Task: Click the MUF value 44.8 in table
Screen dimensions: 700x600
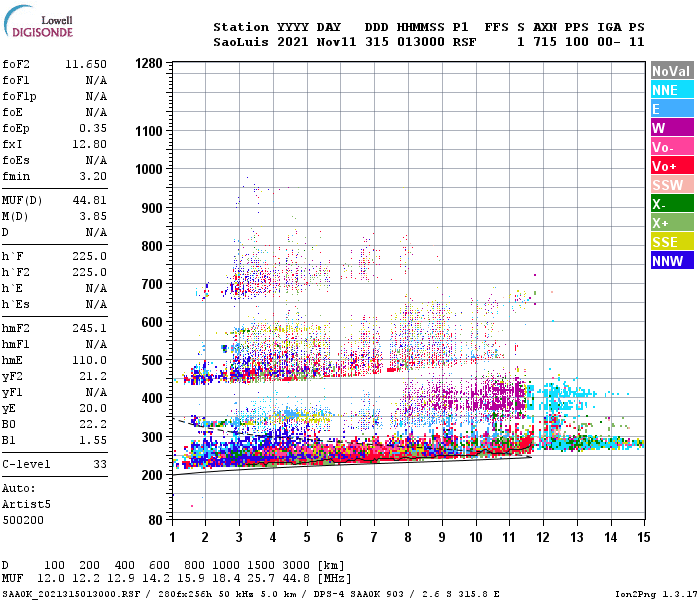Action: click(x=296, y=579)
